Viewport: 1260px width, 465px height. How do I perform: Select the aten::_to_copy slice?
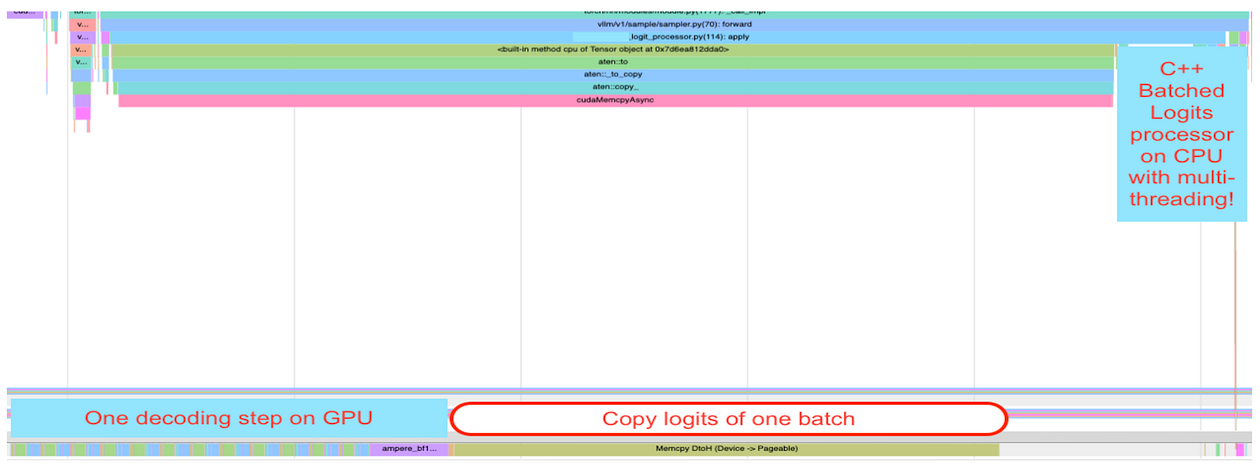pyautogui.click(x=613, y=75)
